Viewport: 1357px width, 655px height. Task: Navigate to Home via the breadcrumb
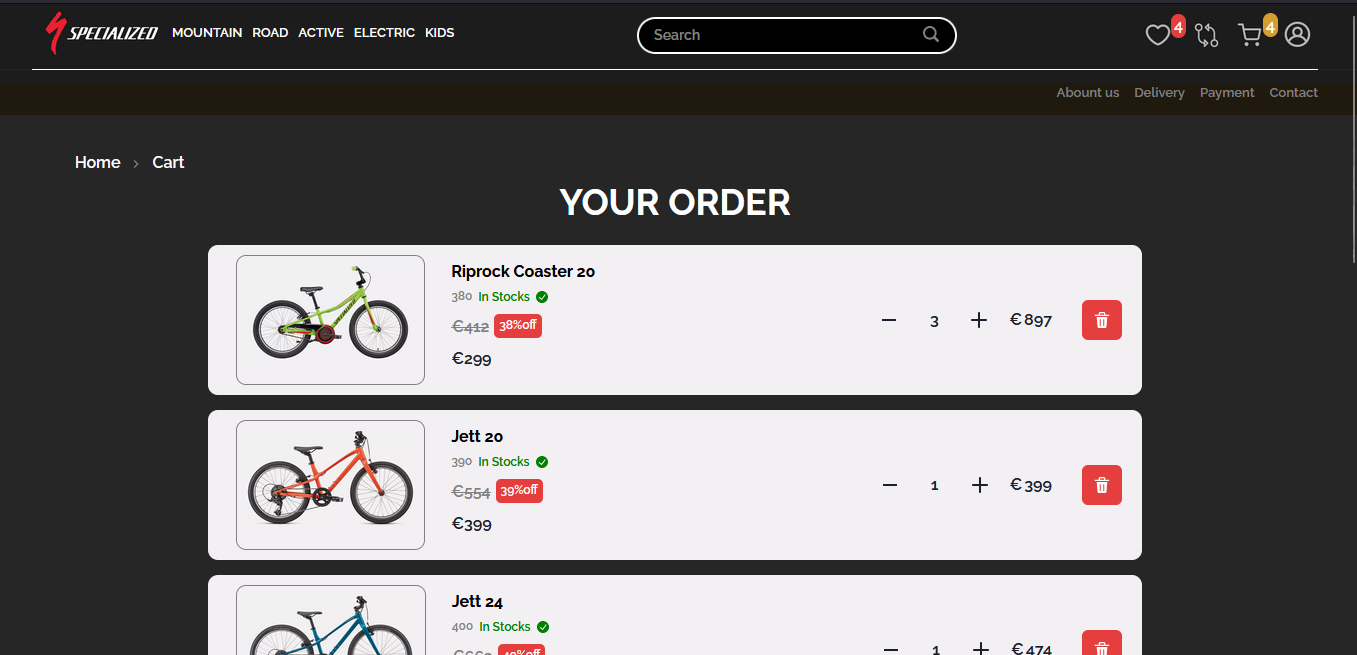pyautogui.click(x=97, y=162)
